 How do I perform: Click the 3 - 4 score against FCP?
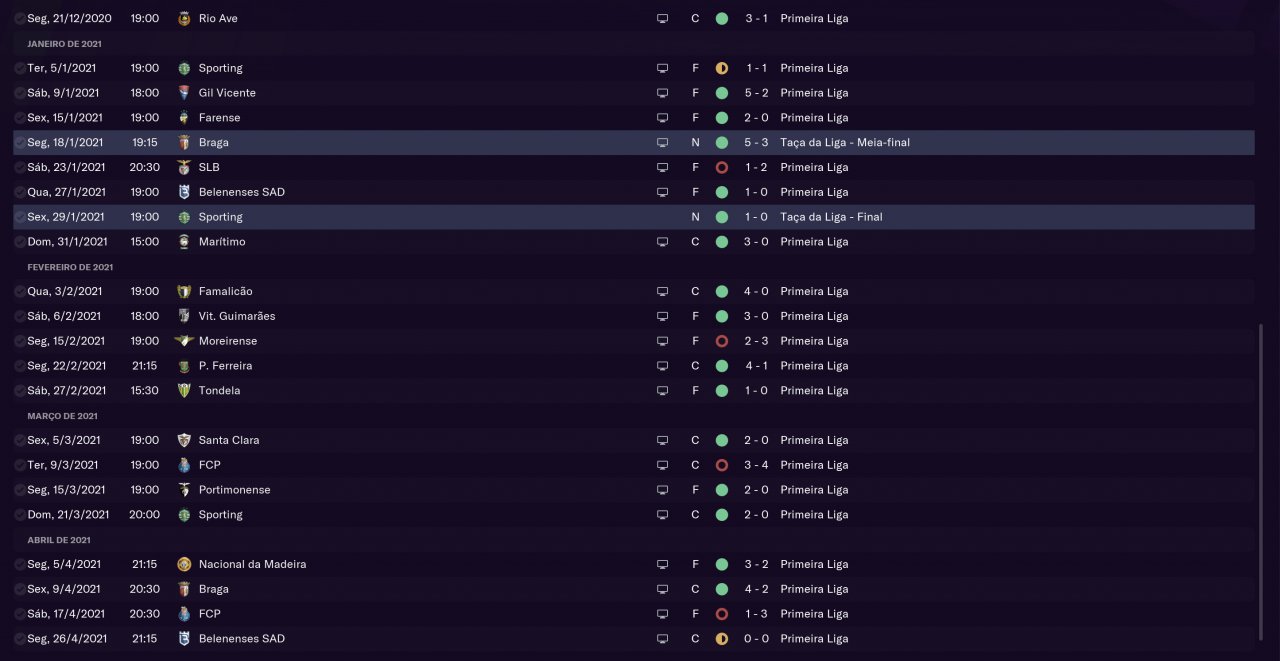point(756,465)
